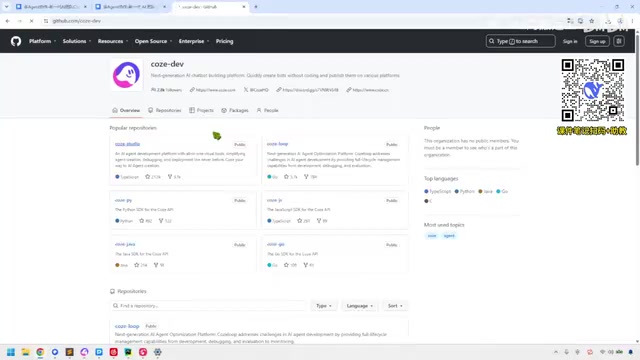Expand the Enterprise menu

pos(194,41)
